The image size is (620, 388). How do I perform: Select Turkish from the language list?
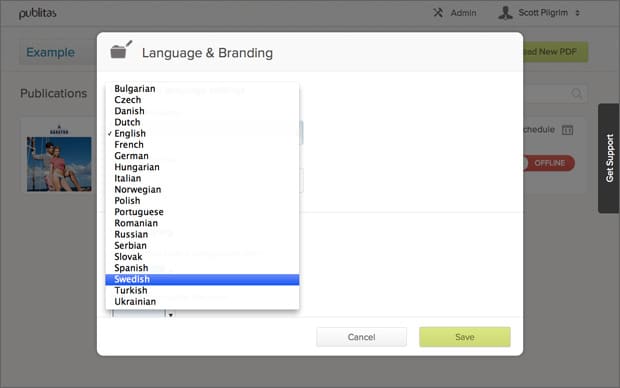coord(202,290)
